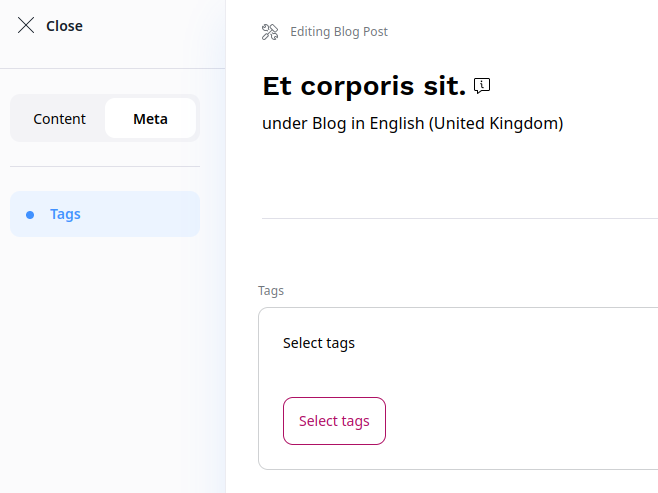Click the Close text label
This screenshot has width=658, height=493.
[64, 26]
